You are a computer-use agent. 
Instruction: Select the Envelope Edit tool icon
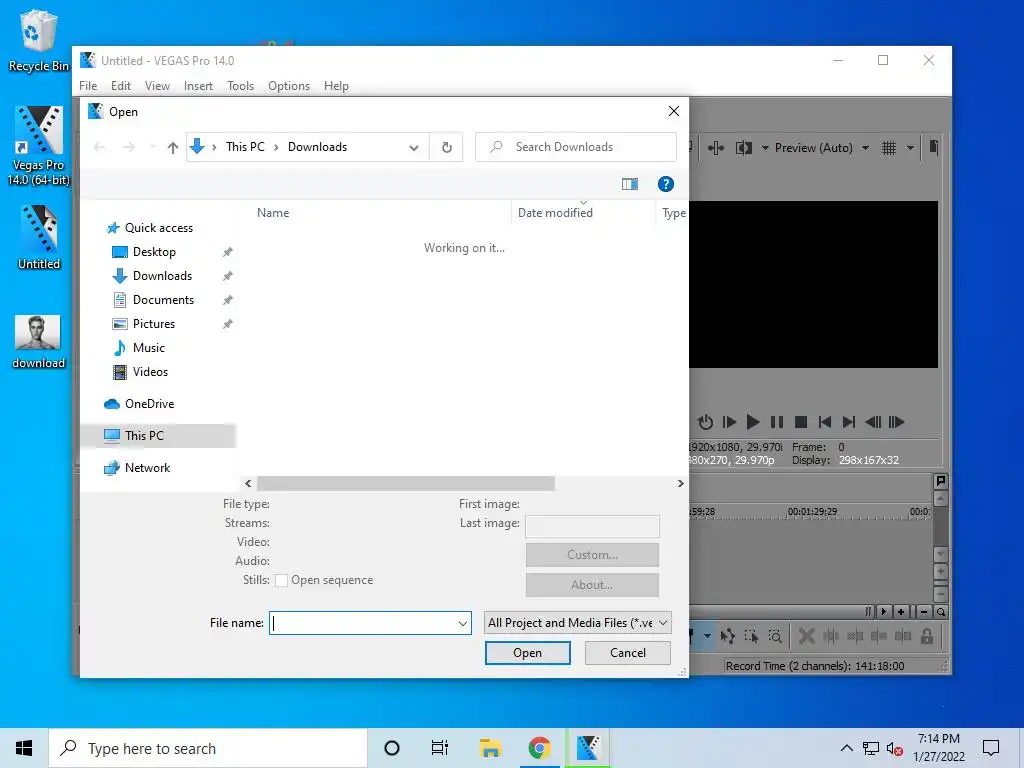(x=728, y=636)
